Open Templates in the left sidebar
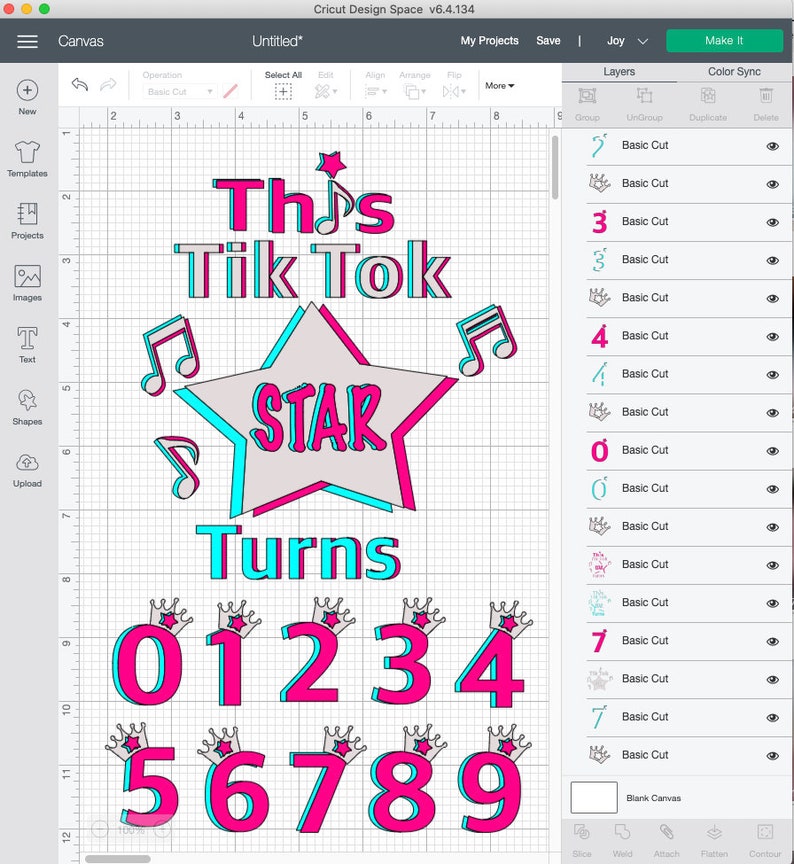The width and height of the screenshot is (794, 864). pyautogui.click(x=27, y=159)
